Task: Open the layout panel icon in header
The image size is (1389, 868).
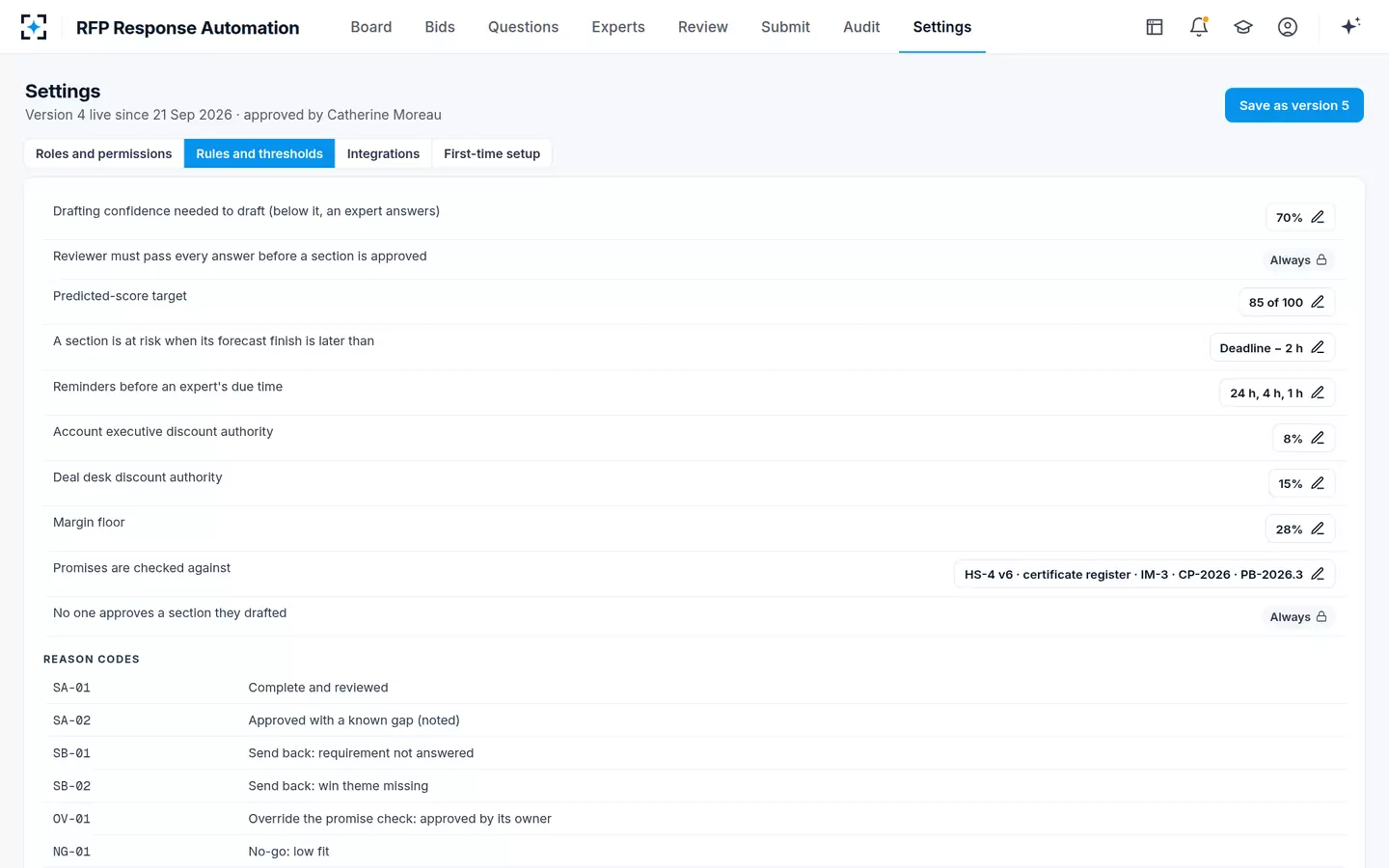Action: [1155, 27]
